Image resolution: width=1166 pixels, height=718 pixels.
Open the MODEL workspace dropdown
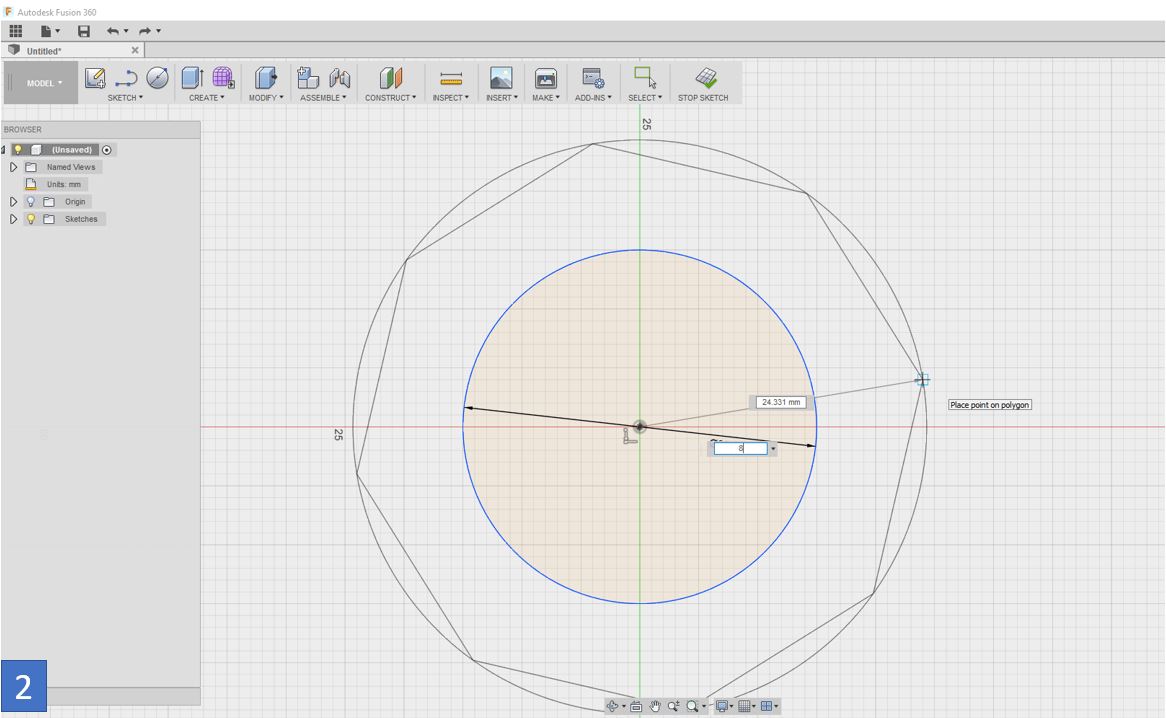pos(42,83)
